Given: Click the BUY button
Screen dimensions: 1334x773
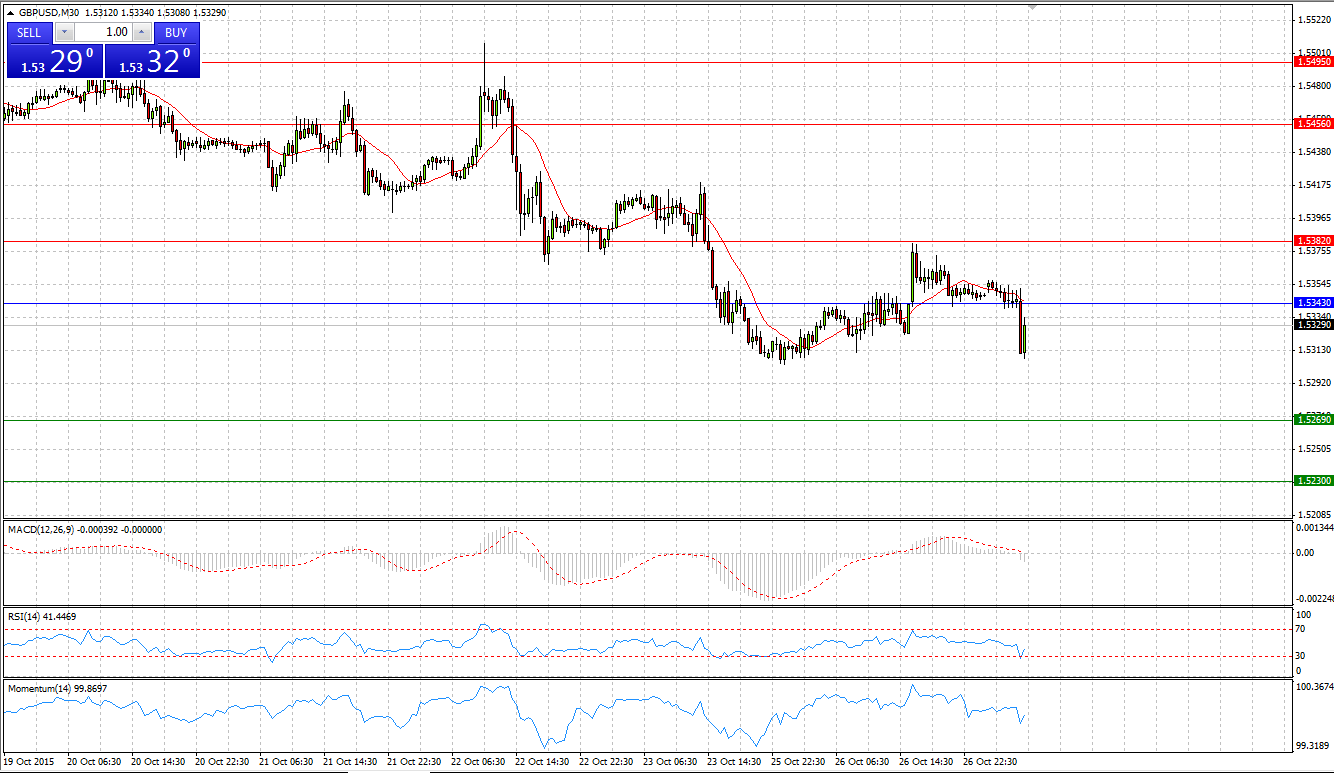Looking at the screenshot, I should point(176,32).
